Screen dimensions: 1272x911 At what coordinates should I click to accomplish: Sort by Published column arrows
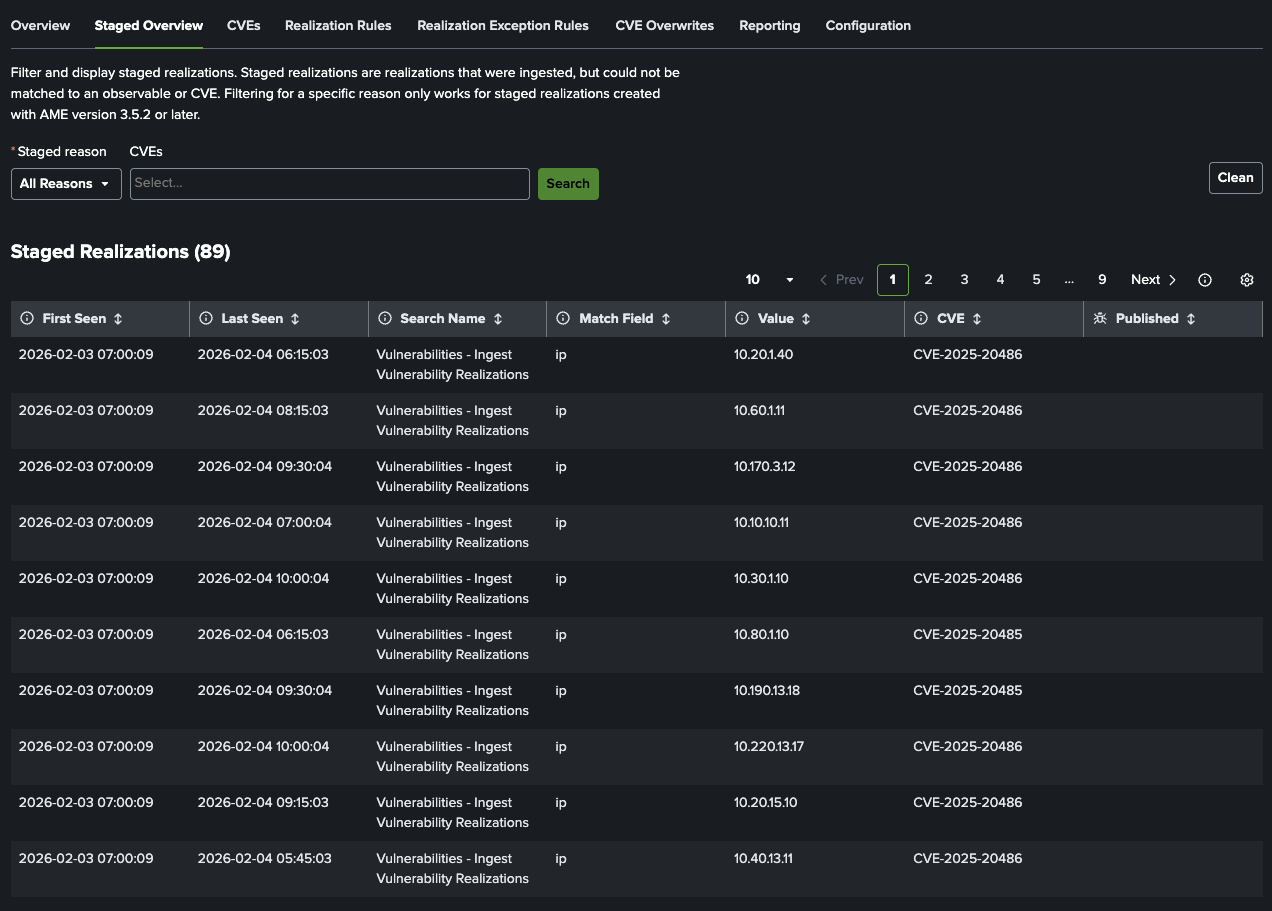[1190, 319]
